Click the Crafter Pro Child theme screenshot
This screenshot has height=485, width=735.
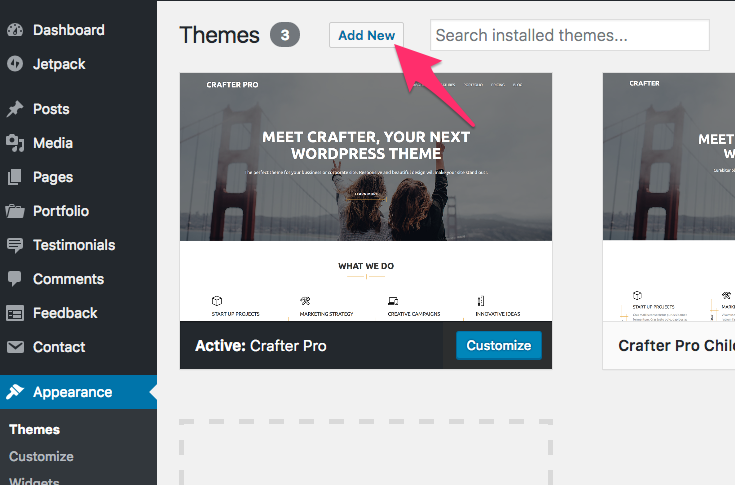pyautogui.click(x=669, y=197)
